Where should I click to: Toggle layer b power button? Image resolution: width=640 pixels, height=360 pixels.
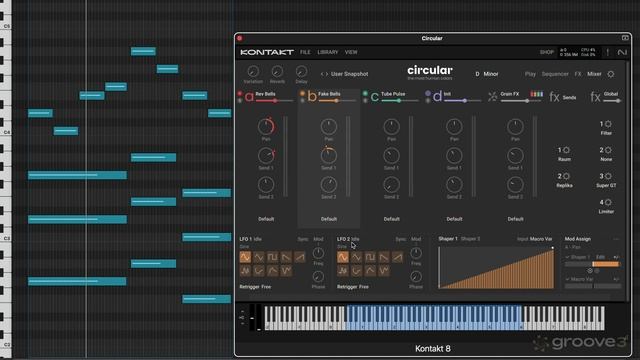tap(302, 93)
